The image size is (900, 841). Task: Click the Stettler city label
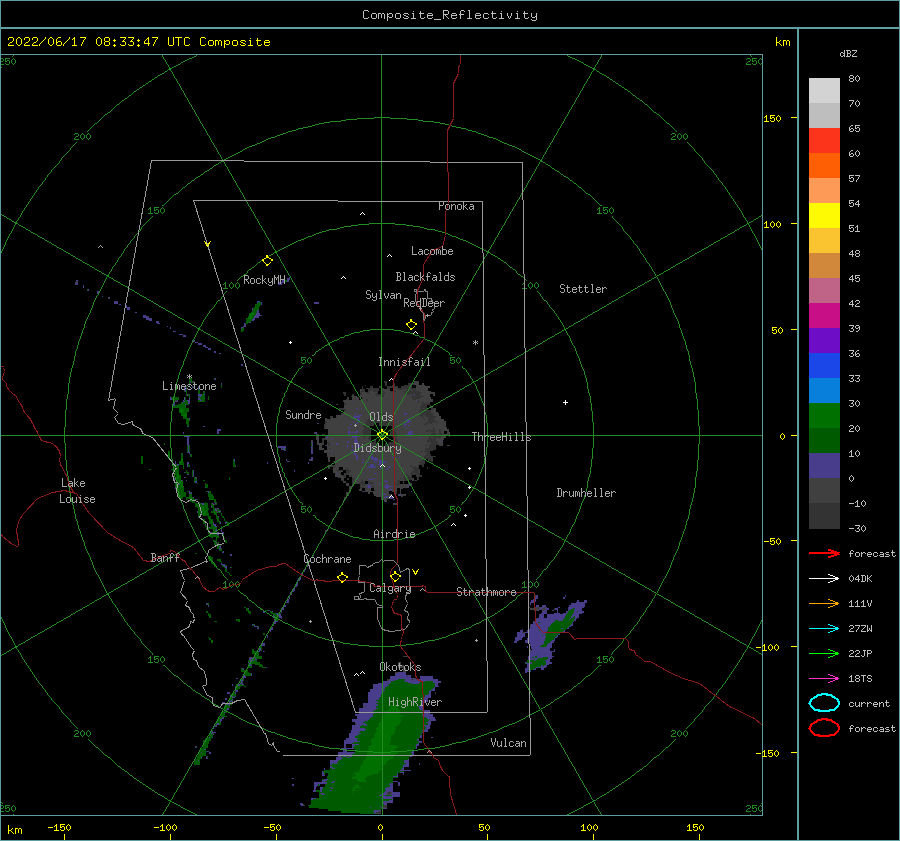[x=583, y=289]
